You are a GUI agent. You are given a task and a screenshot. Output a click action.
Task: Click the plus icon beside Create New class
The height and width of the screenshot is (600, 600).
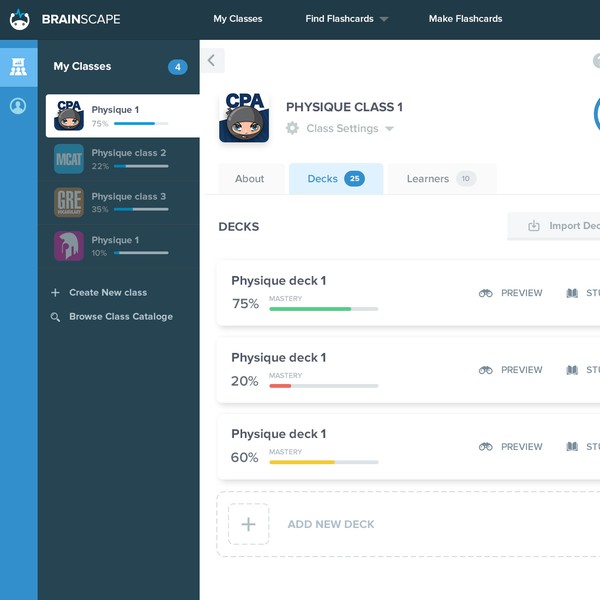tap(55, 293)
